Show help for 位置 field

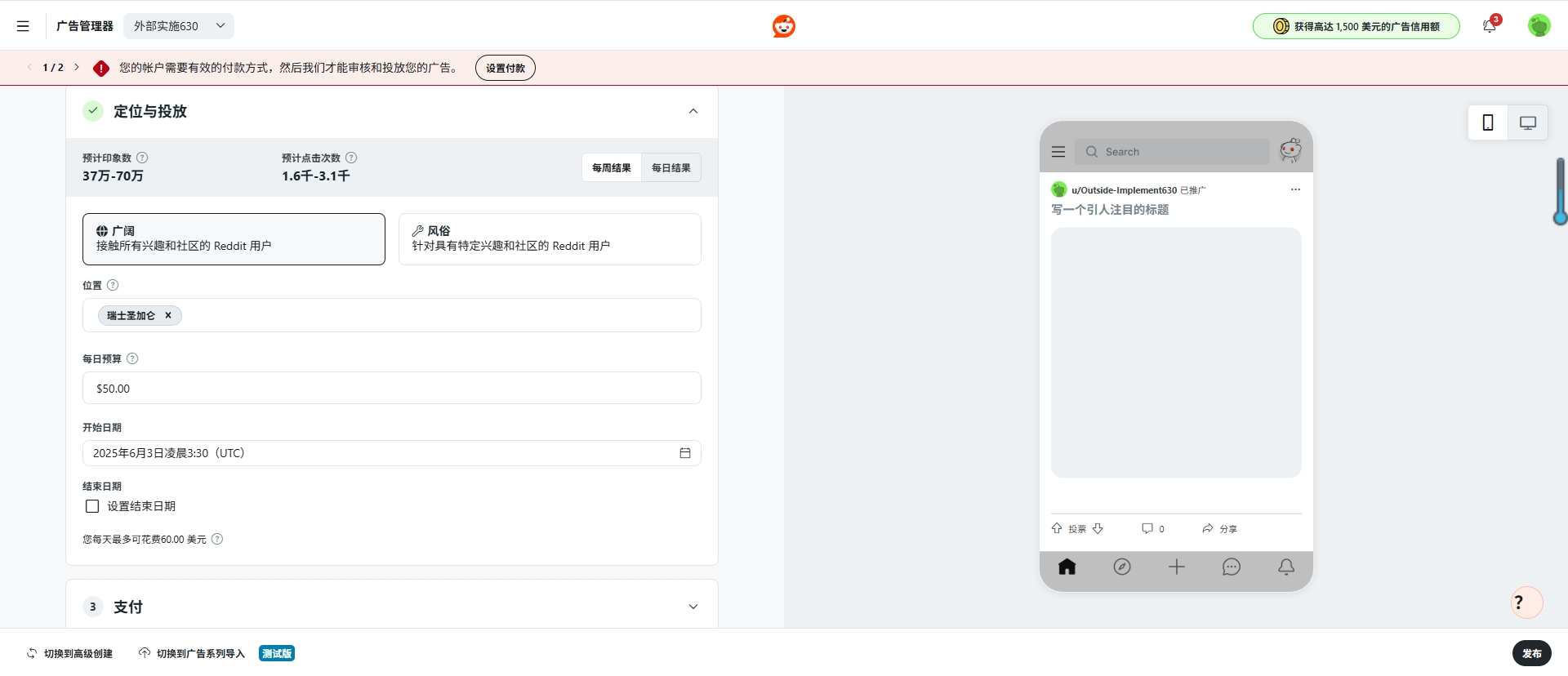(113, 285)
